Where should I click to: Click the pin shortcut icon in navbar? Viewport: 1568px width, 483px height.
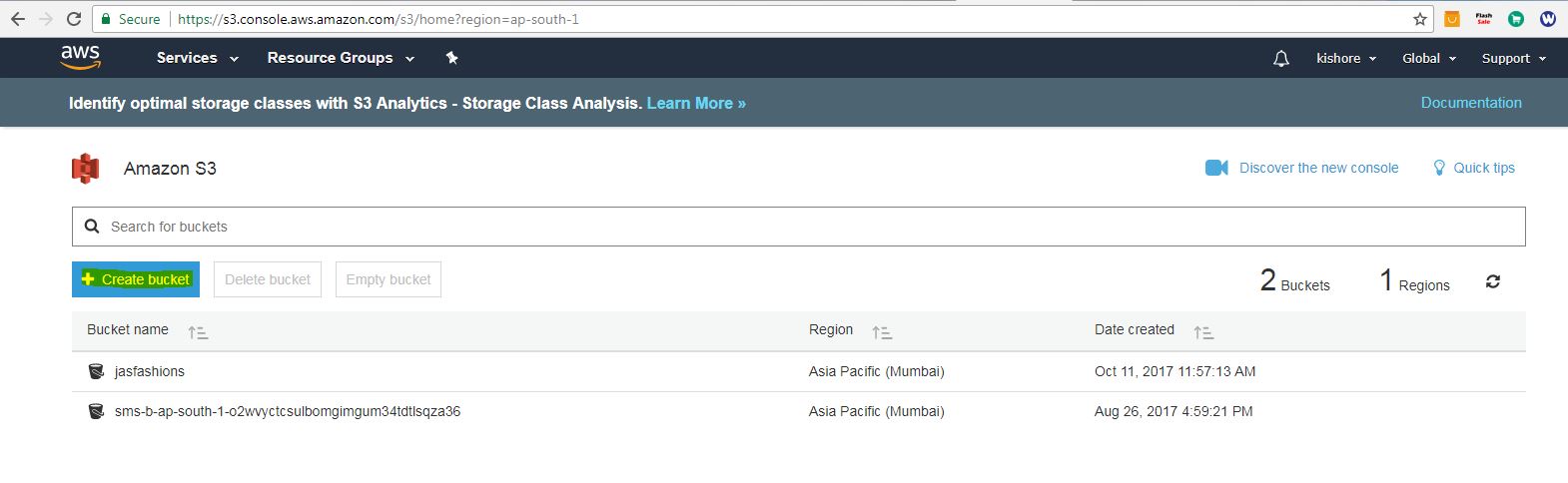(x=451, y=58)
